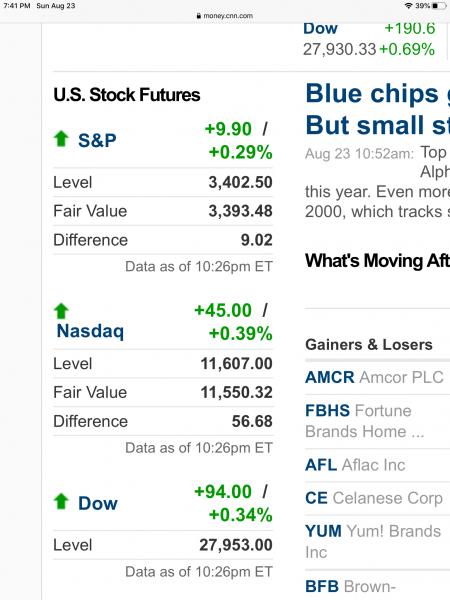This screenshot has height=600, width=450.
Task: Click the green up arrow above Nasdaq
Action: pyautogui.click(x=61, y=311)
